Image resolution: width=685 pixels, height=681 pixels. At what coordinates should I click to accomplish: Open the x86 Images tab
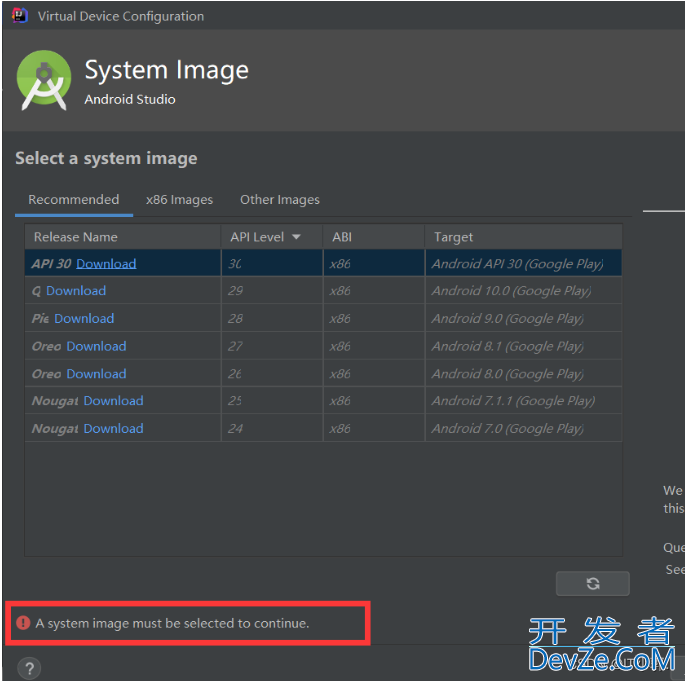click(x=180, y=200)
